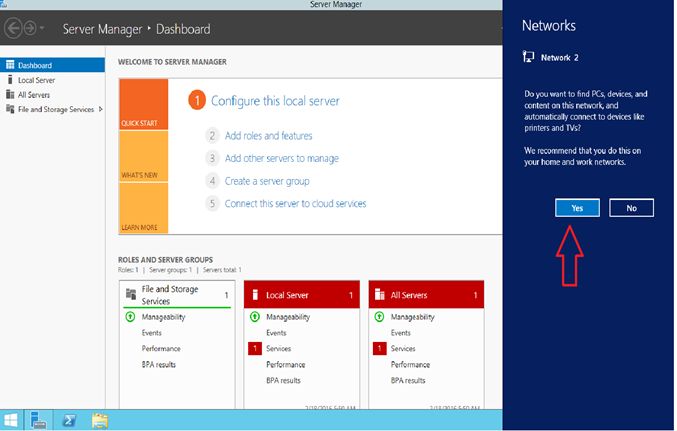Image resolution: width=677 pixels, height=431 pixels.
Task: Open Server Manager from the taskbar
Action: 38,421
